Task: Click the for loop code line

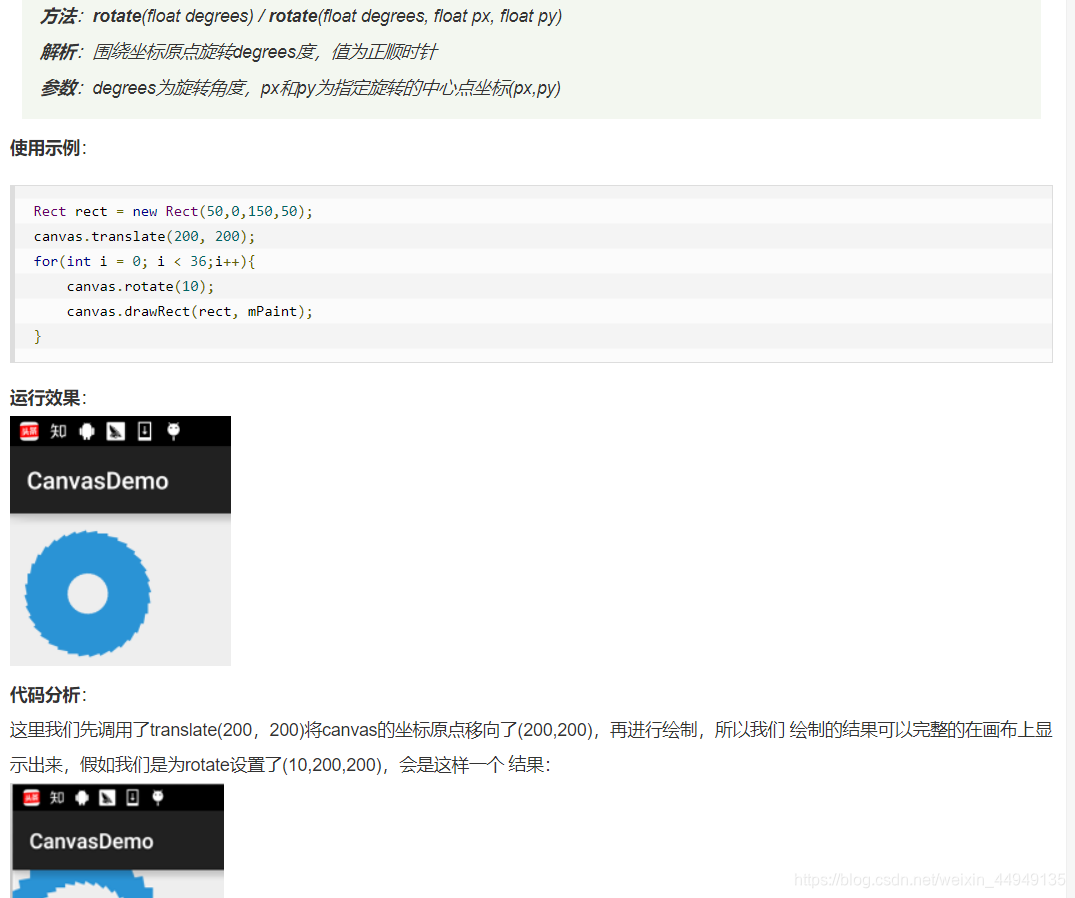Action: pyautogui.click(x=145, y=261)
